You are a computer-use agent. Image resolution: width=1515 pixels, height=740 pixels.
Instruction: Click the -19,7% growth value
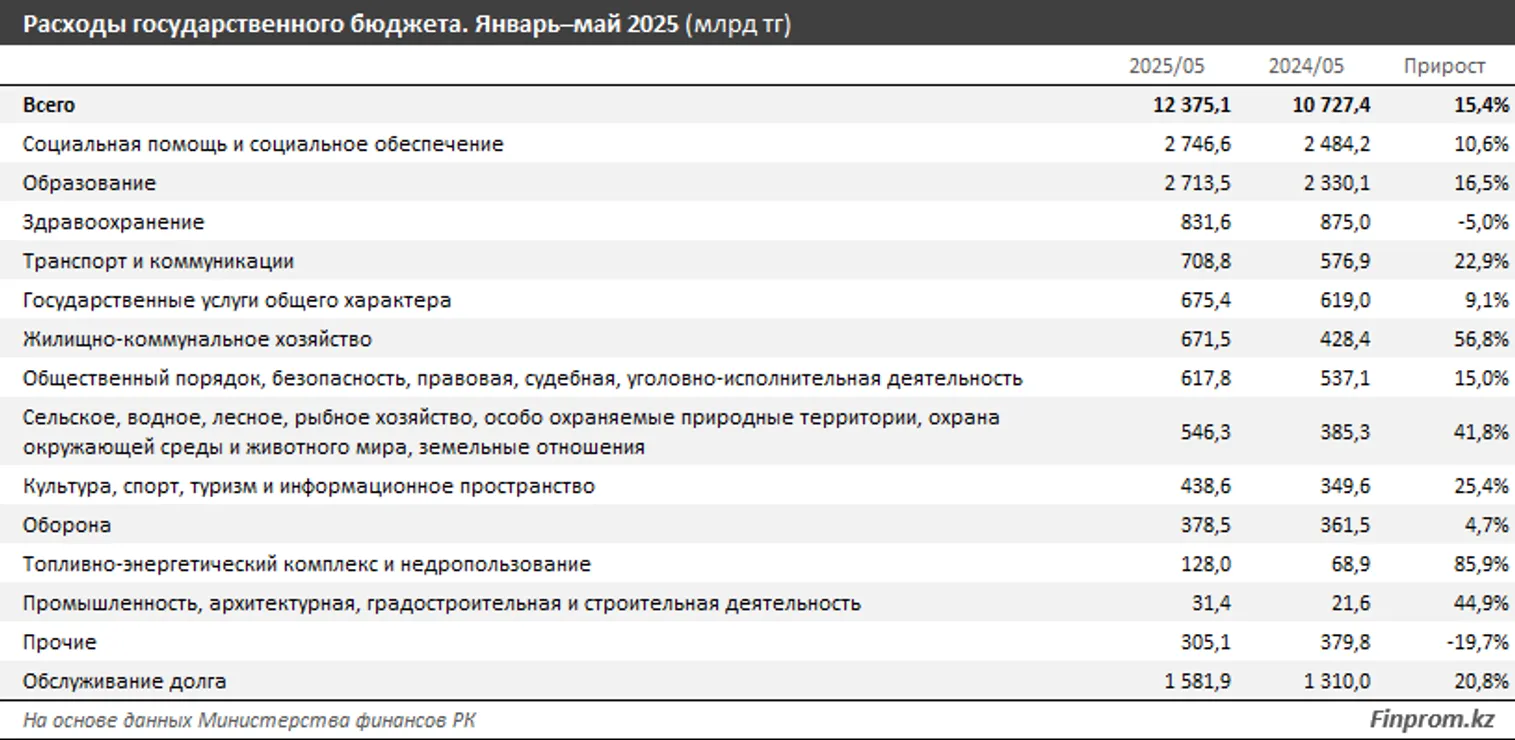1477,642
